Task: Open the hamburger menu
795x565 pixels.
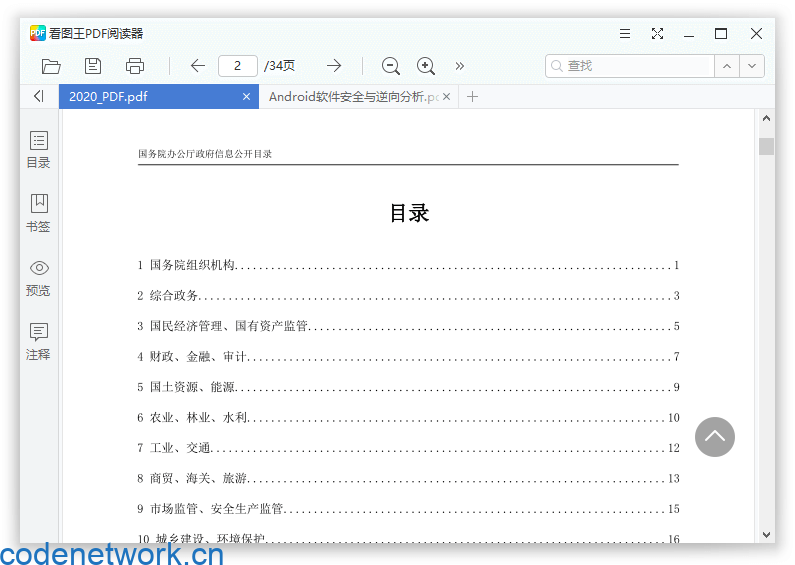Action: (625, 33)
